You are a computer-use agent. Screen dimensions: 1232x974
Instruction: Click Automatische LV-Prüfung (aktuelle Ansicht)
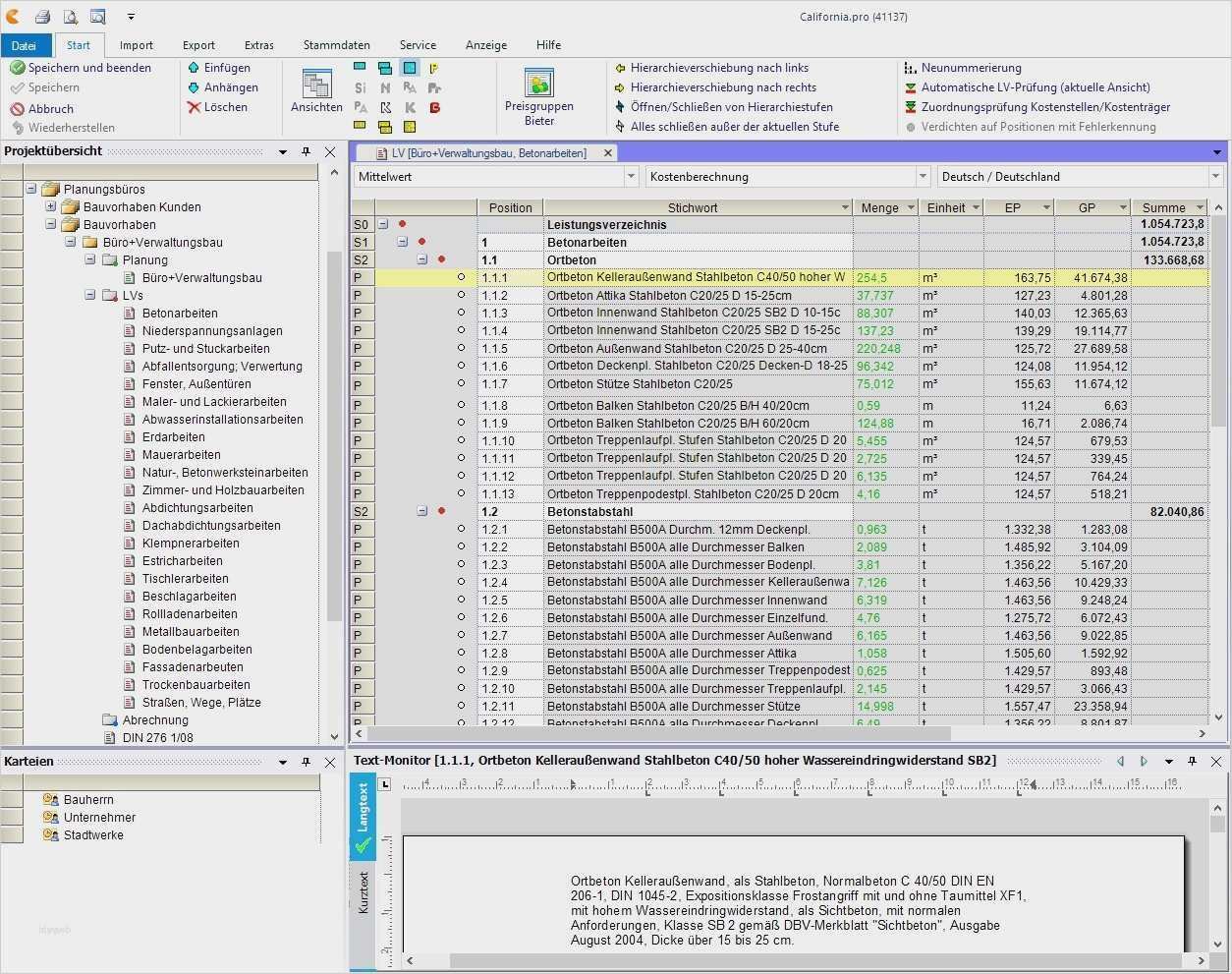point(1035,87)
